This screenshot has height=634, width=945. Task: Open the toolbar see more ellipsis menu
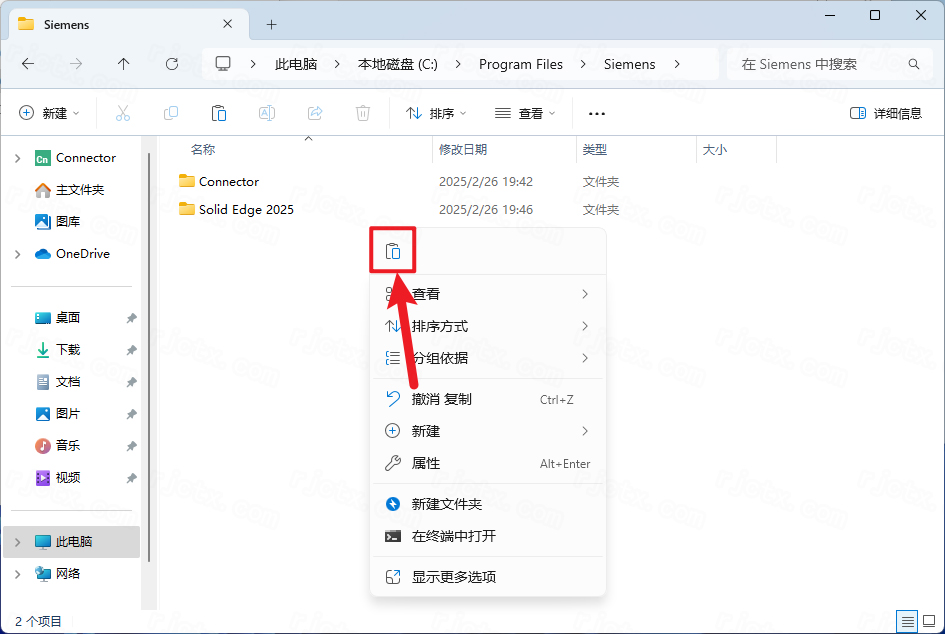597,113
